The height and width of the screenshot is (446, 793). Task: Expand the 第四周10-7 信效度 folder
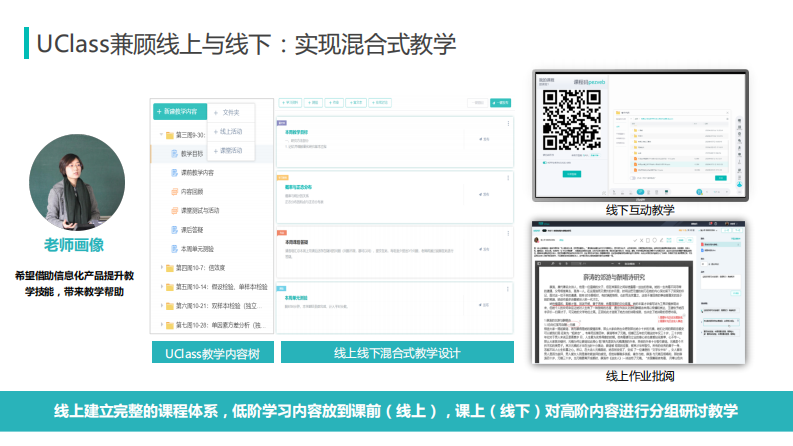pos(162,267)
